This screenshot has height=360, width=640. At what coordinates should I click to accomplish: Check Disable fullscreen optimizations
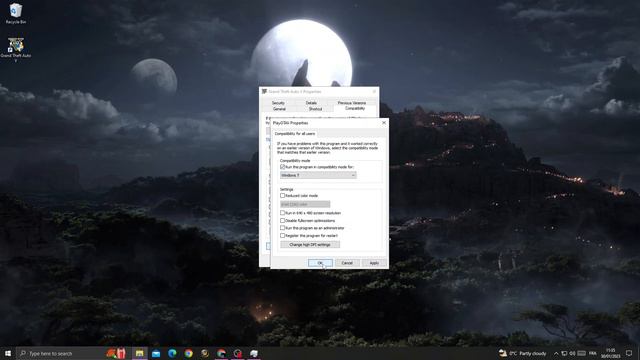pos(282,220)
